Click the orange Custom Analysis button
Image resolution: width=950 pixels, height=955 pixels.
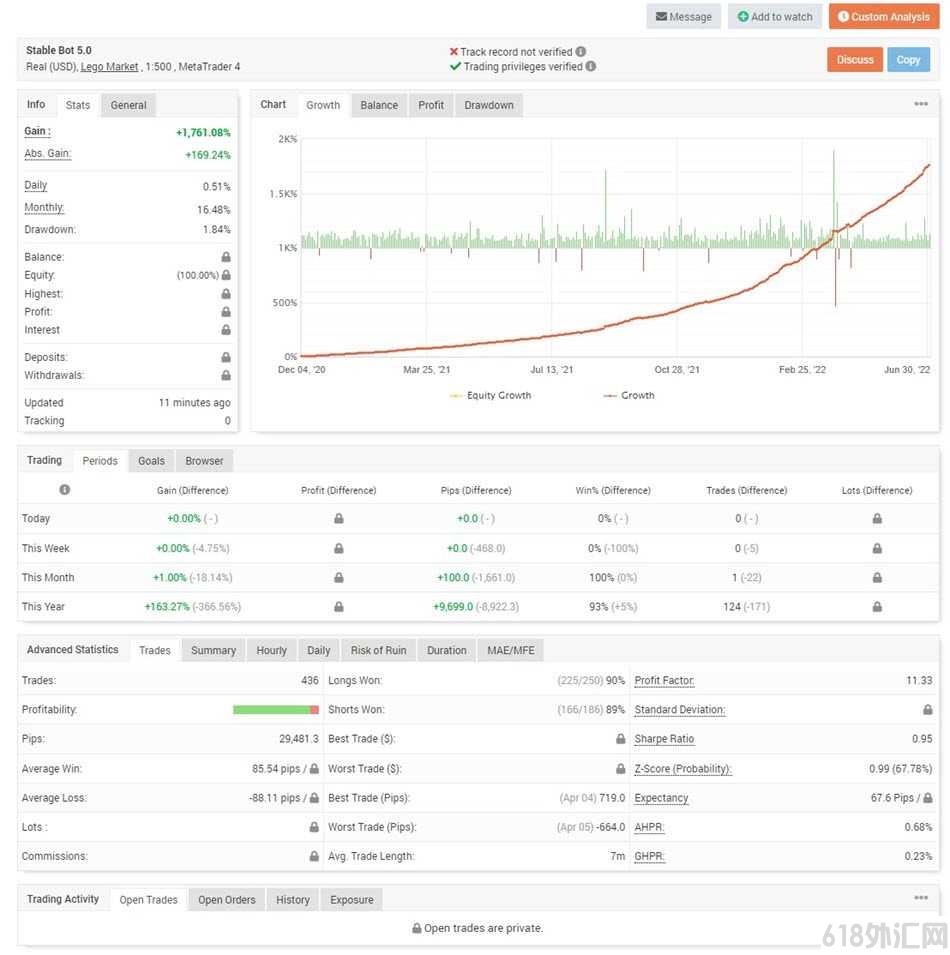[884, 16]
